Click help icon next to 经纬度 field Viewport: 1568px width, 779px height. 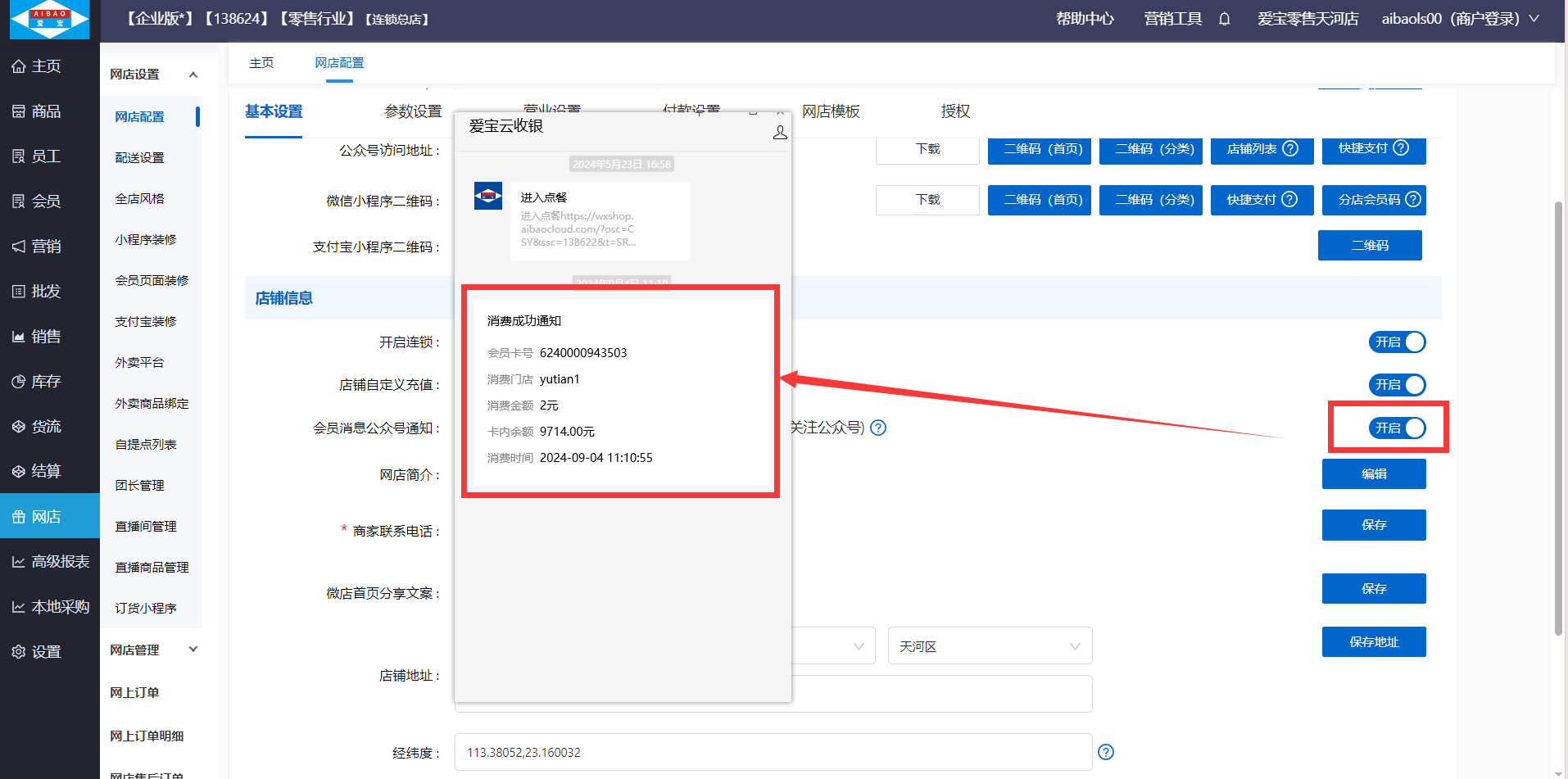click(1105, 752)
